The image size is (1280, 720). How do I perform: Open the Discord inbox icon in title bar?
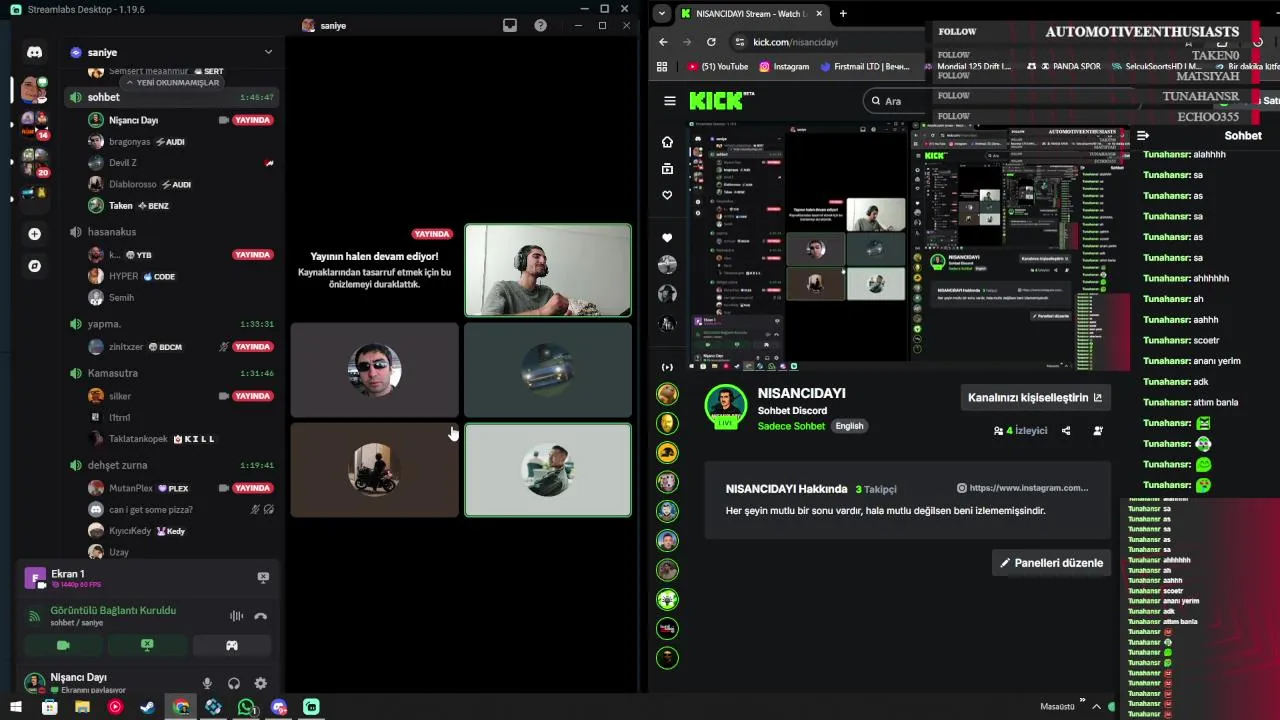pos(510,25)
